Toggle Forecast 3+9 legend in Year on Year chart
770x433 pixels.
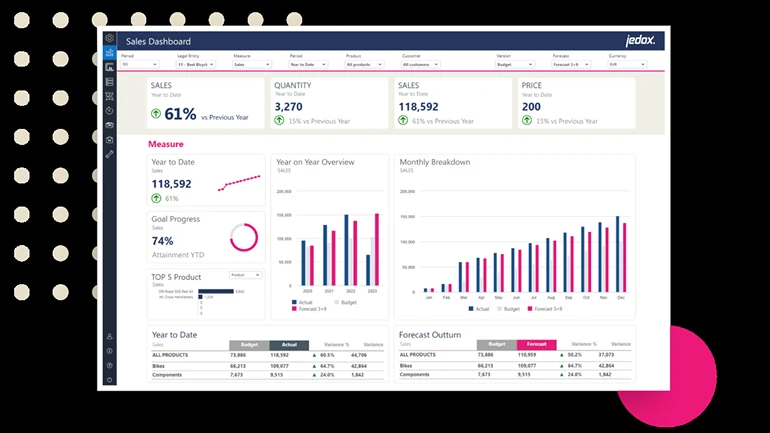pos(312,309)
